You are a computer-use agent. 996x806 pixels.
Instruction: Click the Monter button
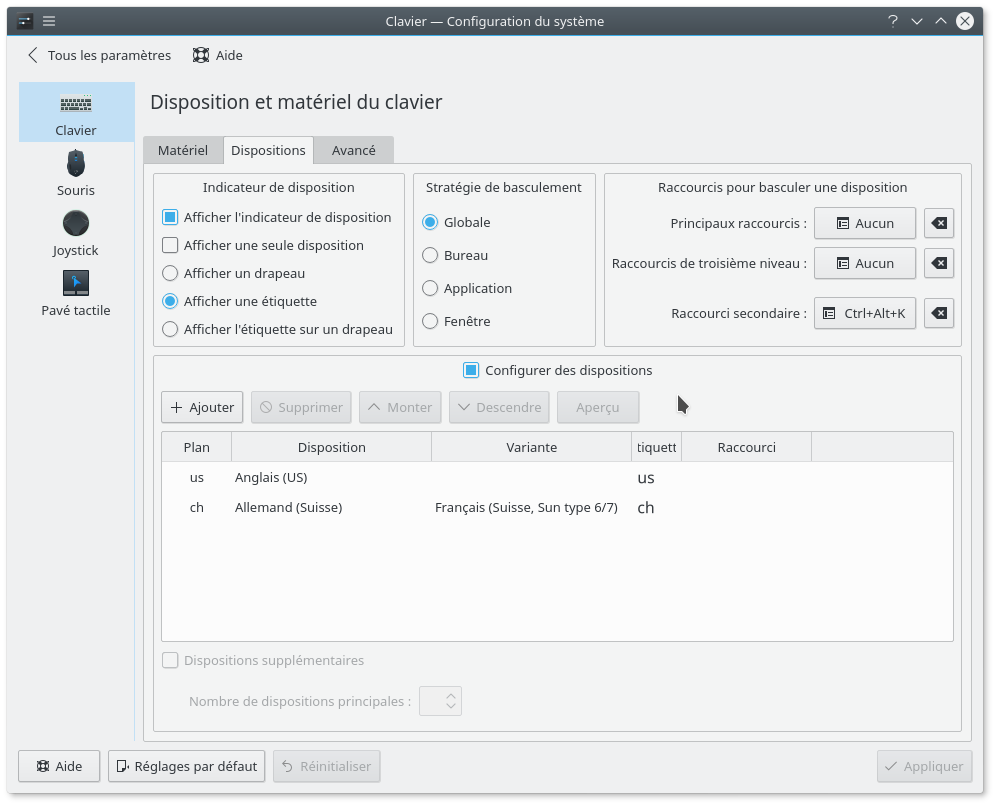tap(400, 407)
